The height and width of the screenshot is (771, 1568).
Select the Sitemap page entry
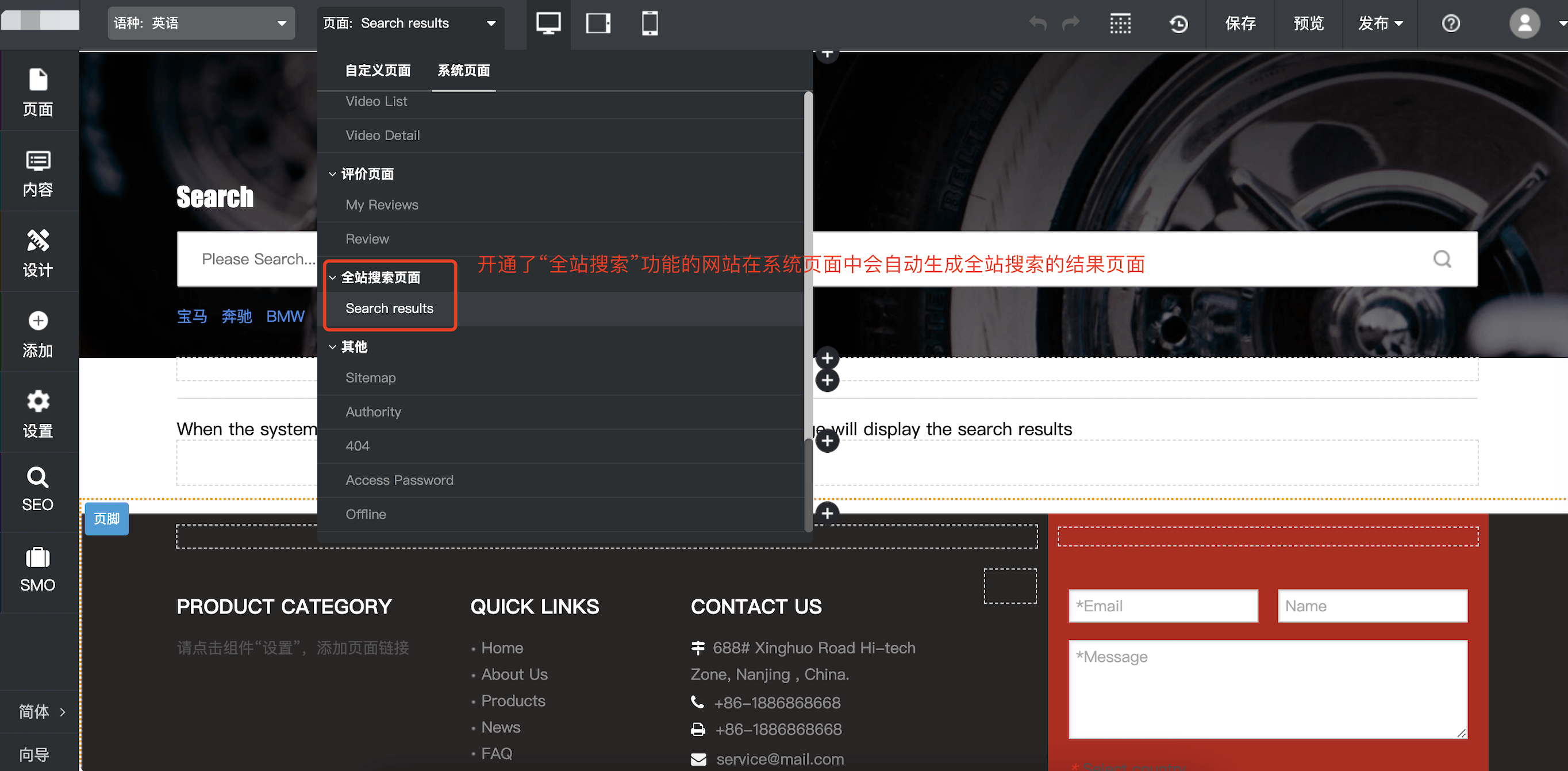[370, 378]
